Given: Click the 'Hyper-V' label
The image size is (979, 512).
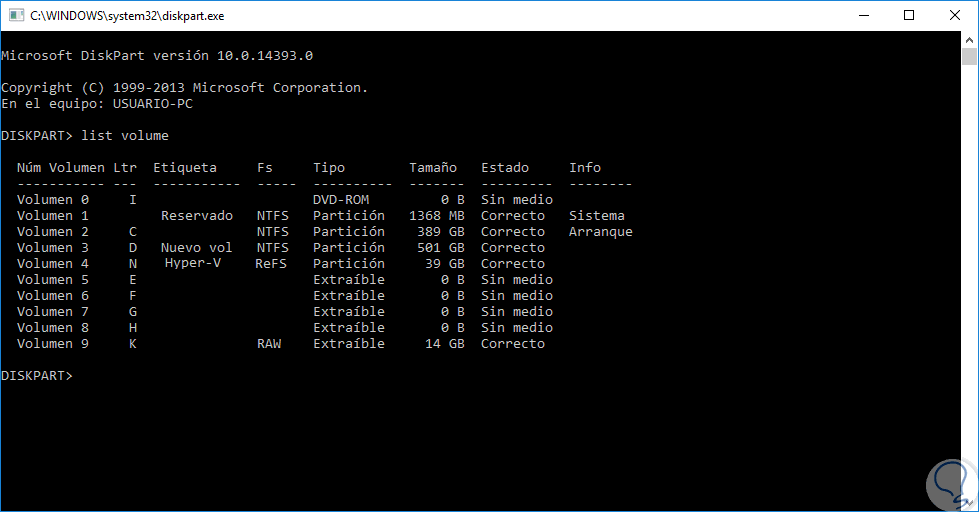Looking at the screenshot, I should 193,263.
